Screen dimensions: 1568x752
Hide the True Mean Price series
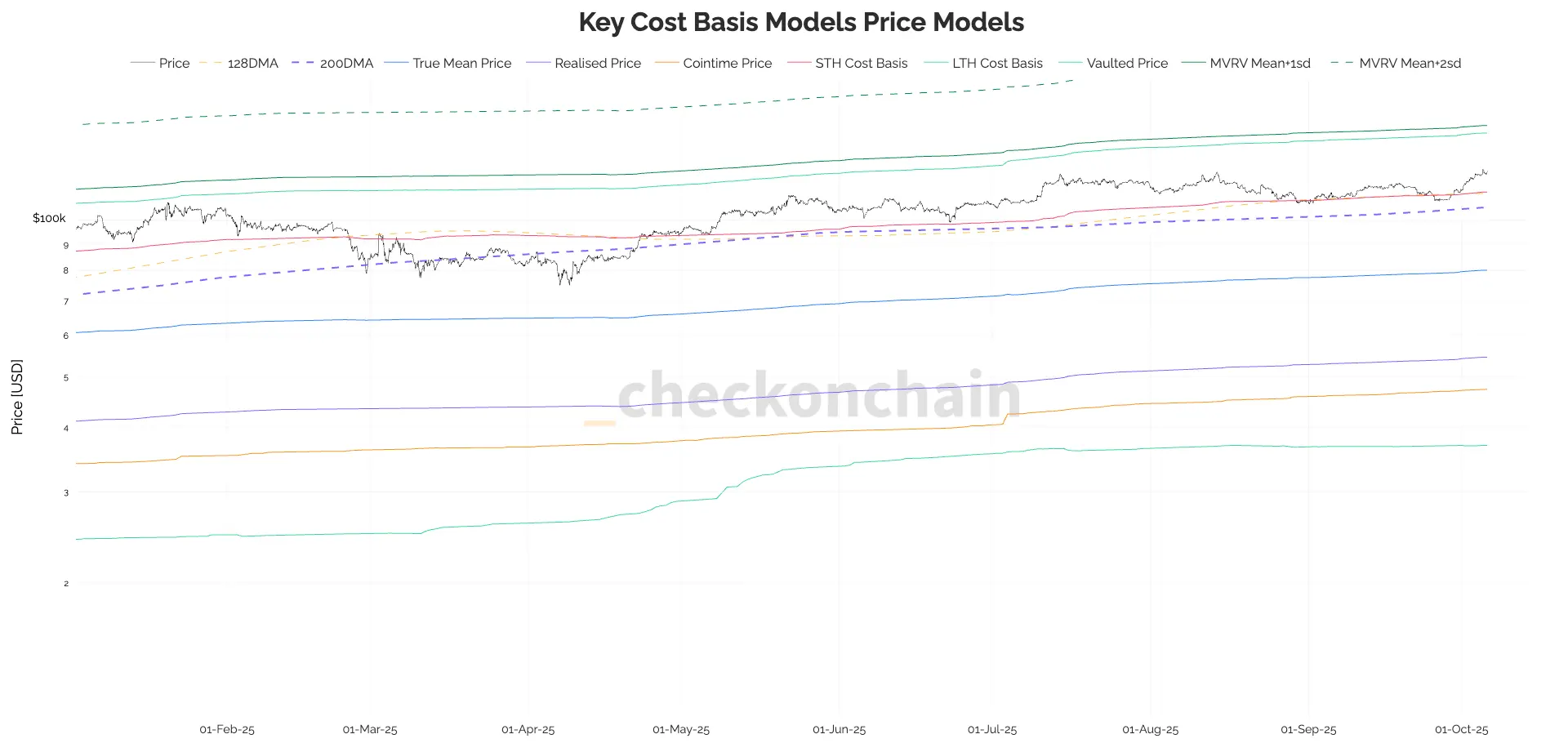click(x=461, y=63)
